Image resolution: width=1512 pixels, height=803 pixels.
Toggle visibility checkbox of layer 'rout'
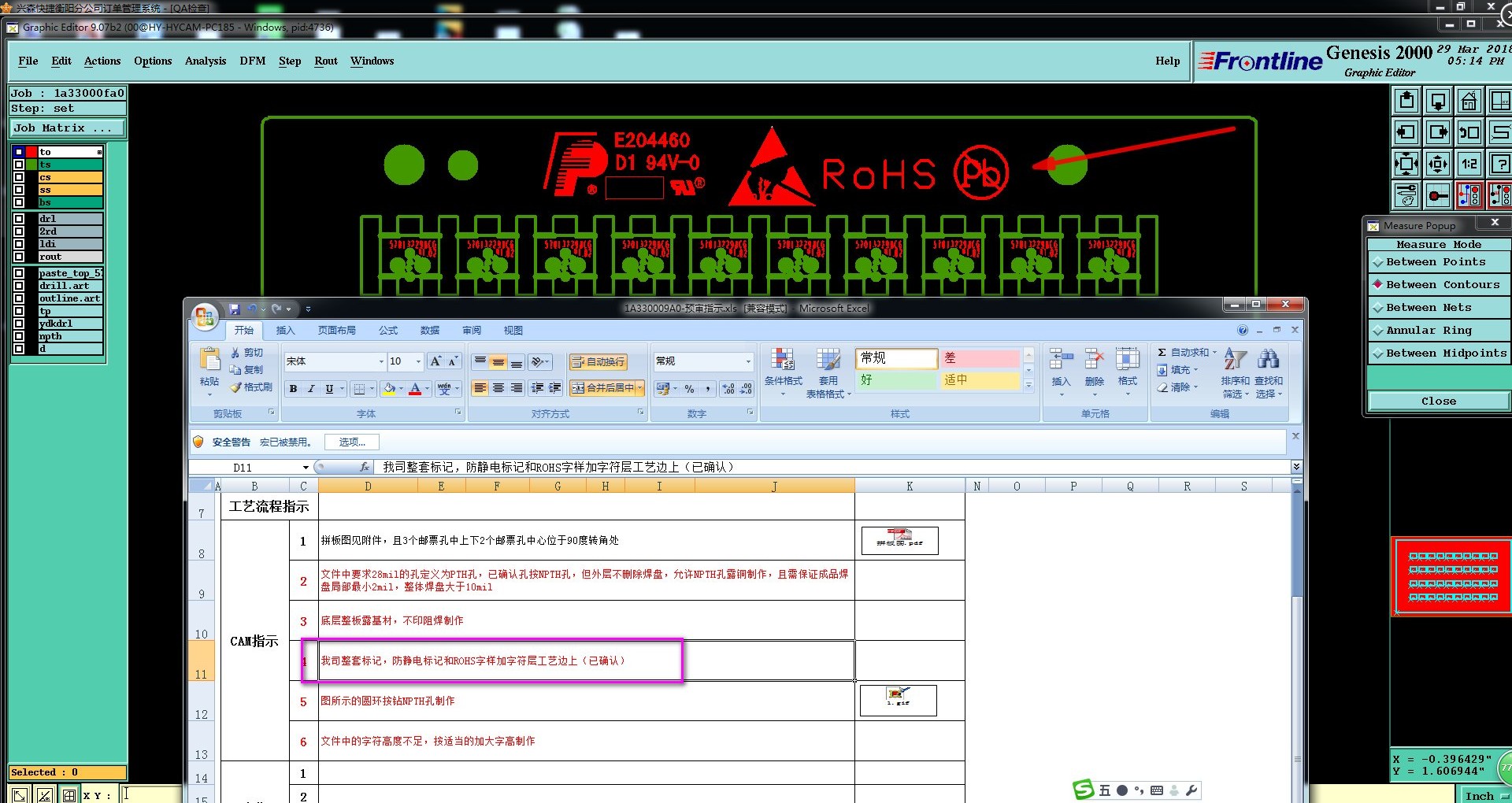tap(19, 257)
